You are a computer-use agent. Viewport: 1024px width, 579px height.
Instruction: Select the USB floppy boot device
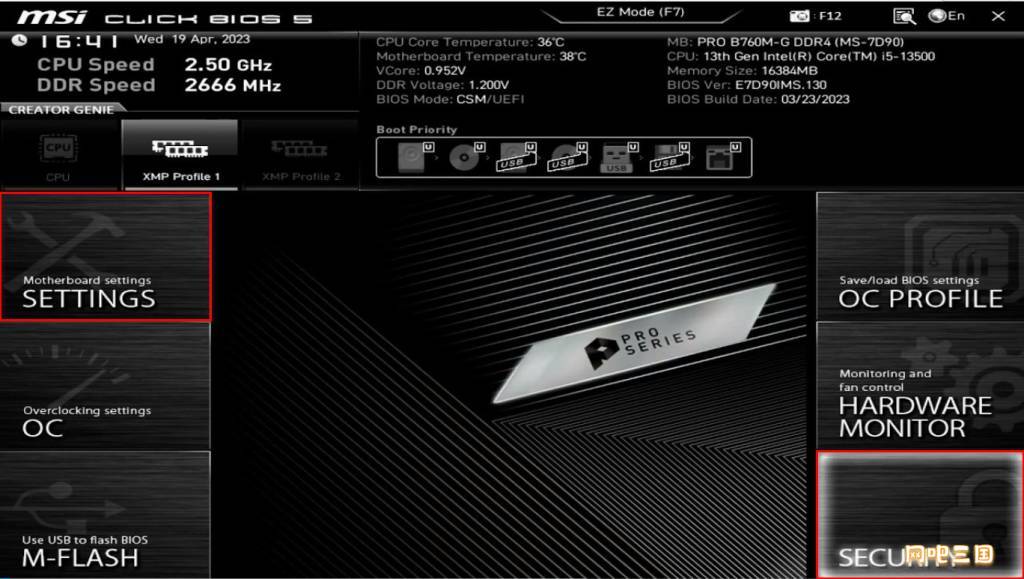[670, 157]
